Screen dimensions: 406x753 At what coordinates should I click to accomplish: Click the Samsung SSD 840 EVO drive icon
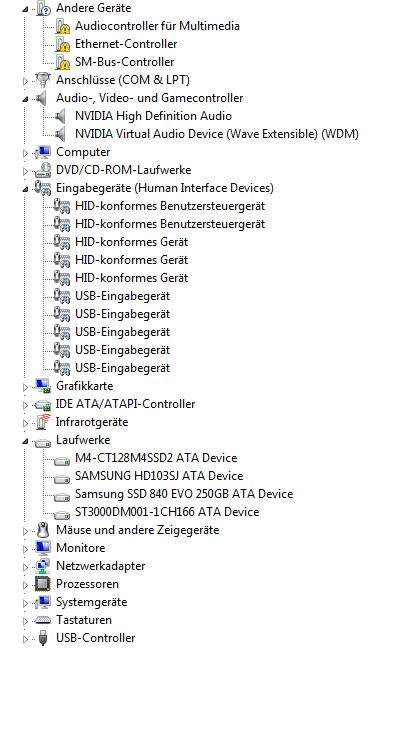(x=62, y=496)
